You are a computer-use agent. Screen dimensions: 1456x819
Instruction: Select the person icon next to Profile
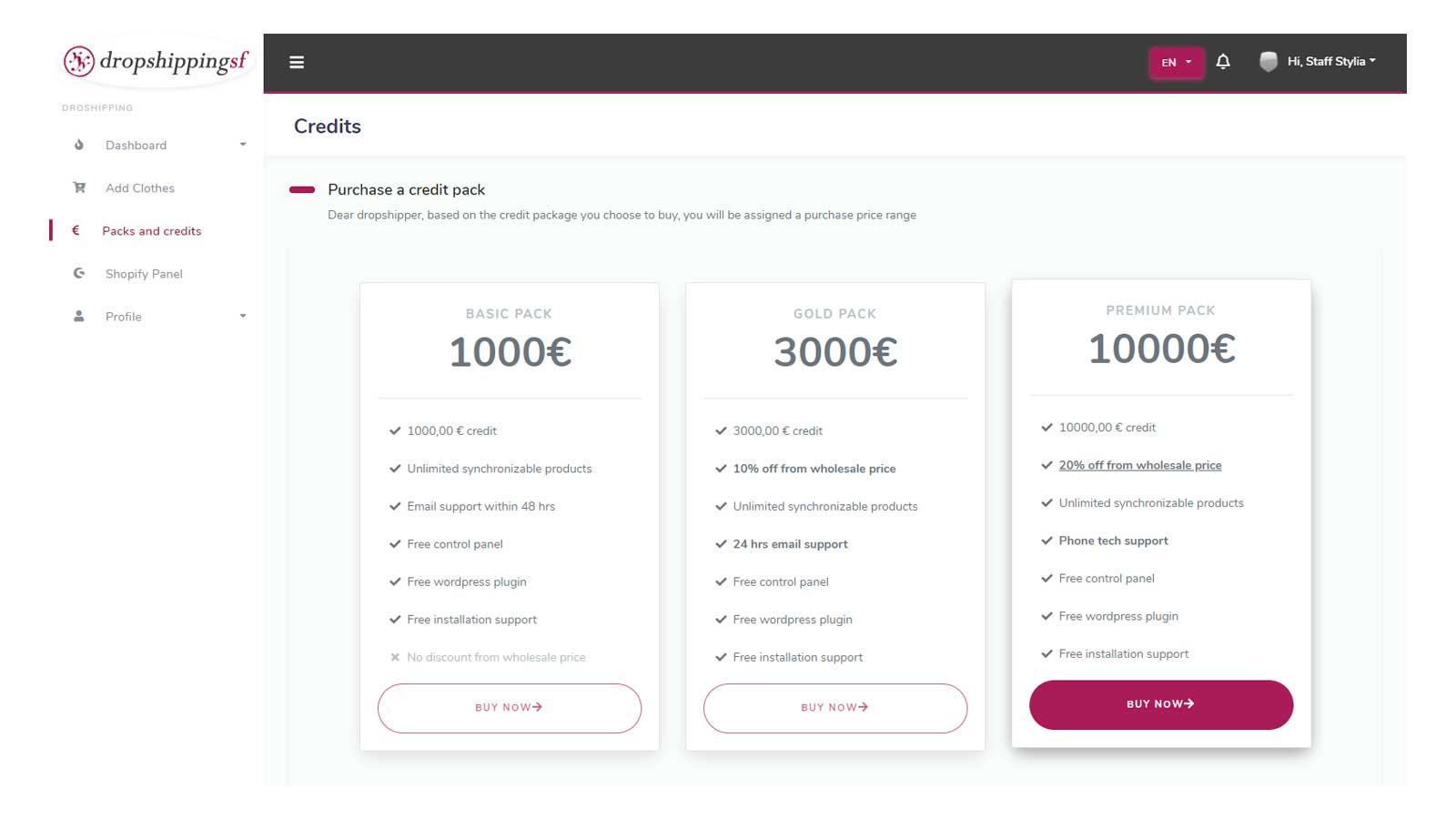click(x=79, y=316)
